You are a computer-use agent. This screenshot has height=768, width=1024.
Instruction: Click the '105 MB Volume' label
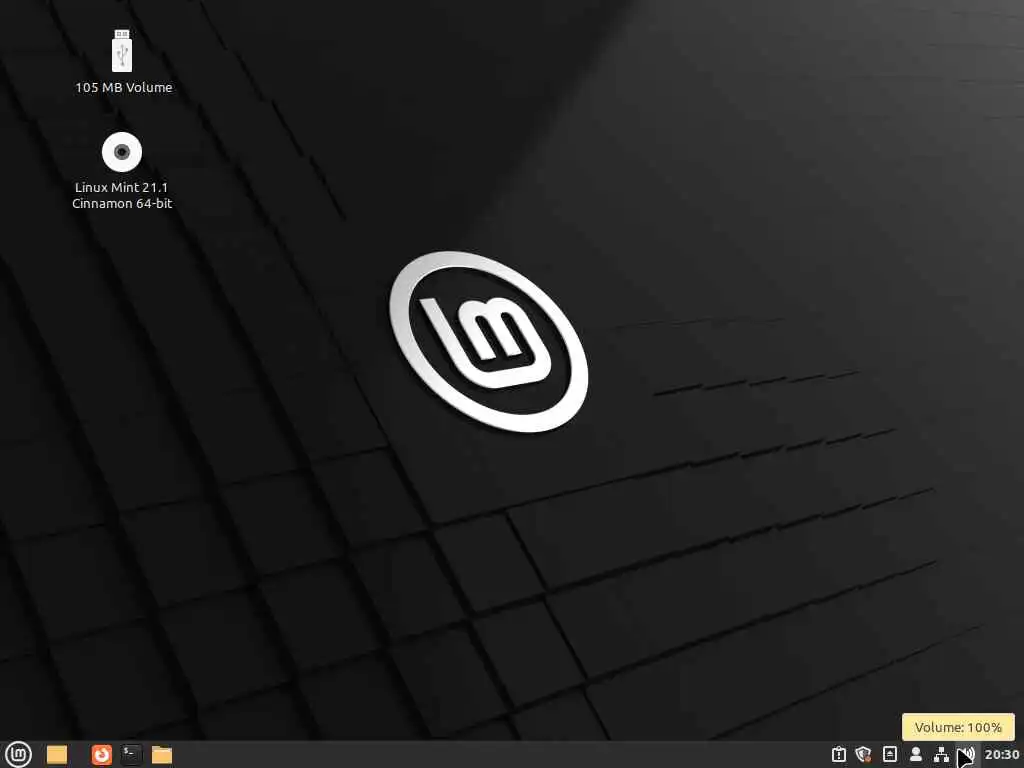[x=123, y=88]
